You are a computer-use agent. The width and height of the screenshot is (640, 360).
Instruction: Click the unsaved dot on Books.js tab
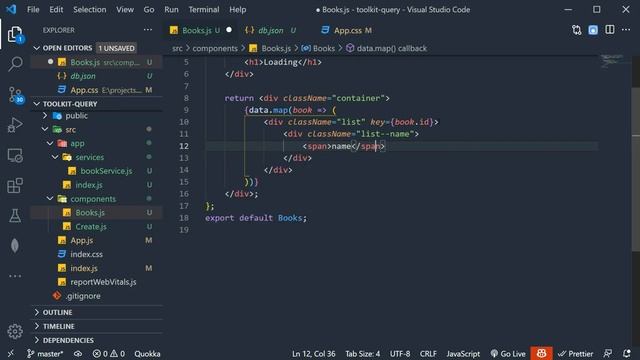click(x=229, y=30)
